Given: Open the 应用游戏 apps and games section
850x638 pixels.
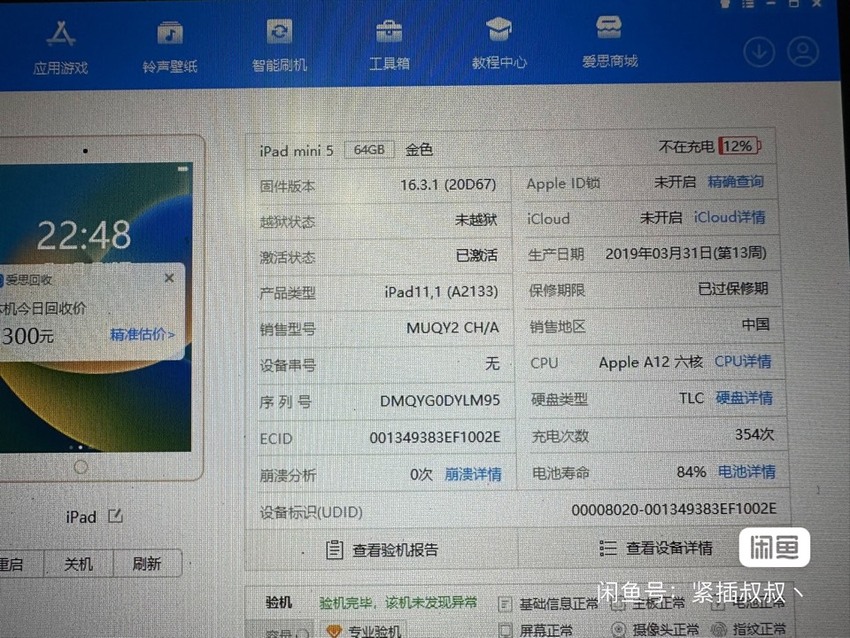Looking at the screenshot, I should point(60,48).
